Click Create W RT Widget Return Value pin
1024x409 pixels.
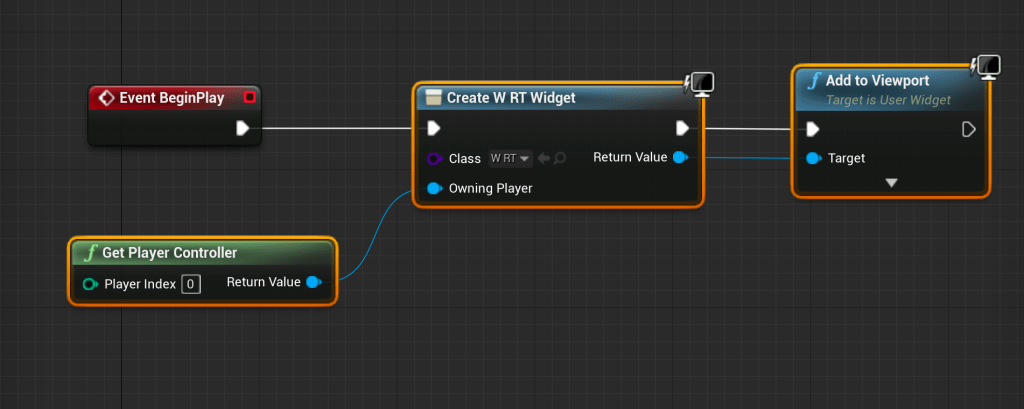pos(681,157)
